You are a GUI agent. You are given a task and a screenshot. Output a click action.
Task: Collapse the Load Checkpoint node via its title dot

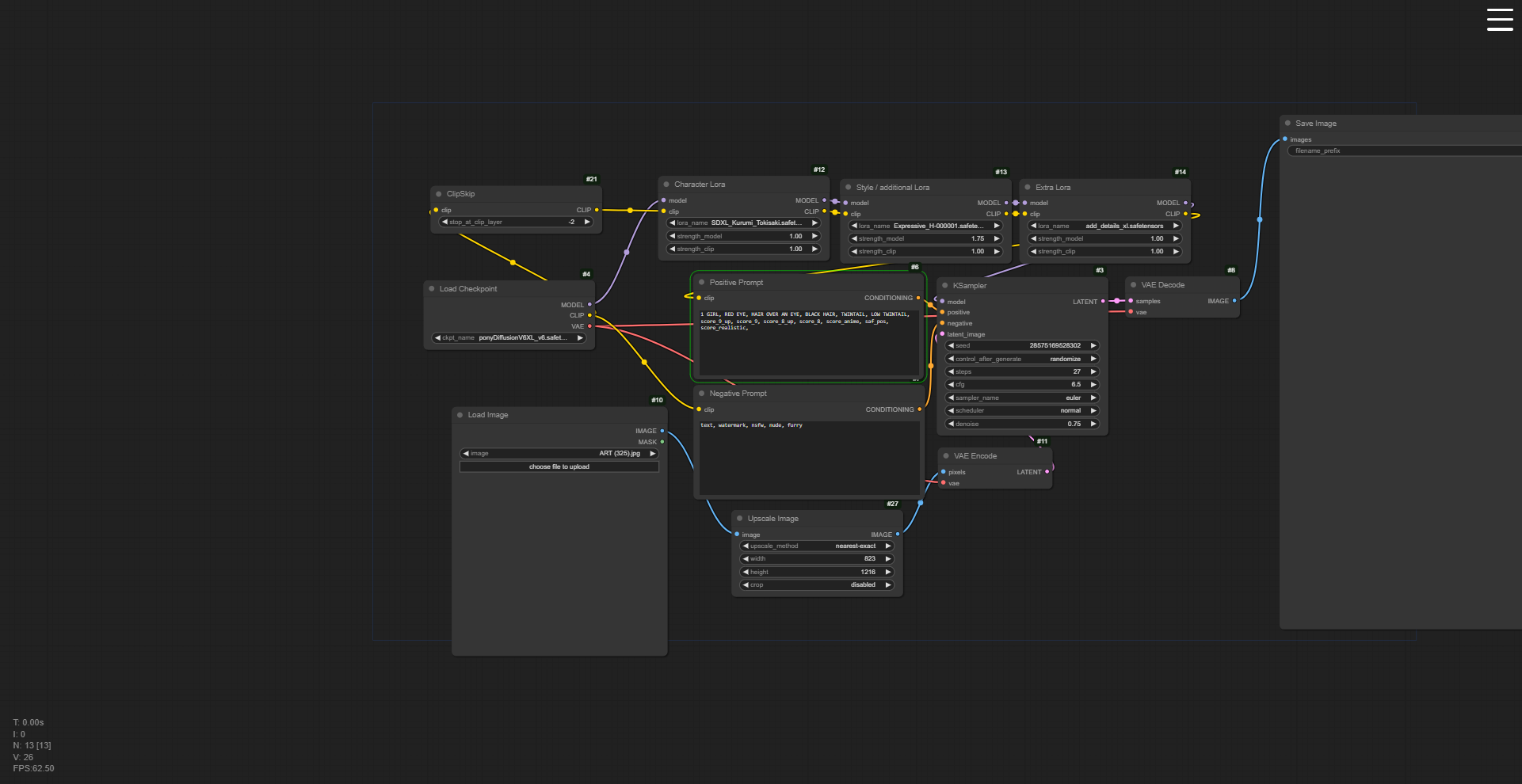tap(432, 289)
